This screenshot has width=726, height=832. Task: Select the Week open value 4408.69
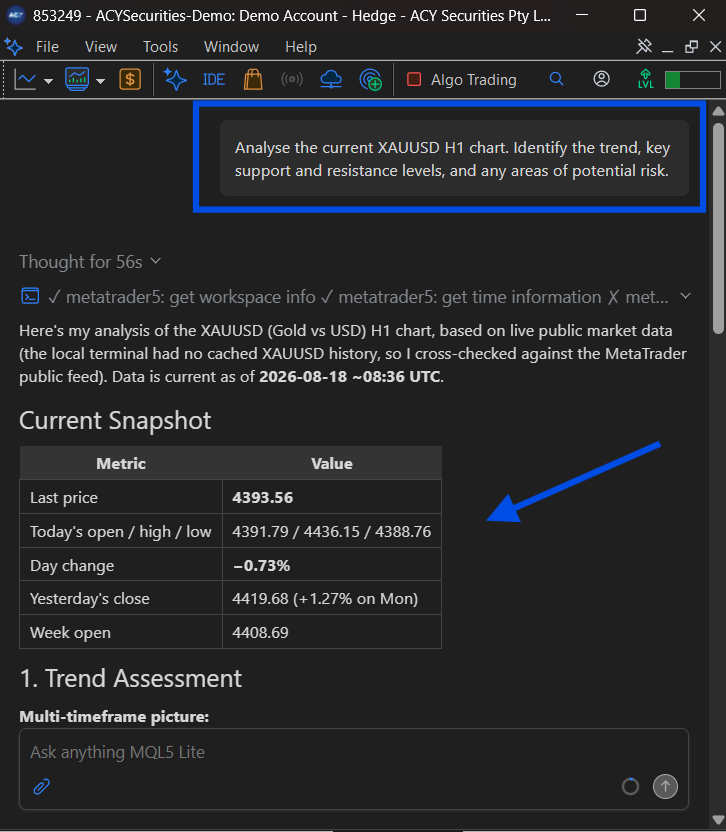pos(260,632)
